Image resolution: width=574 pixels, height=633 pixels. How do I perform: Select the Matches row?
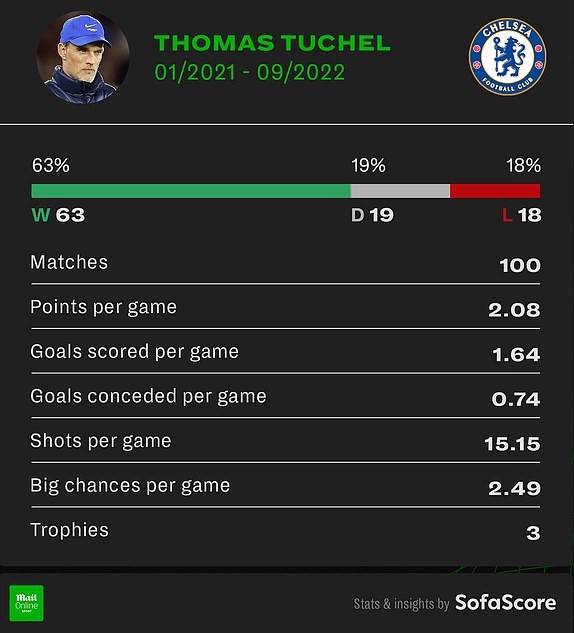pos(285,263)
